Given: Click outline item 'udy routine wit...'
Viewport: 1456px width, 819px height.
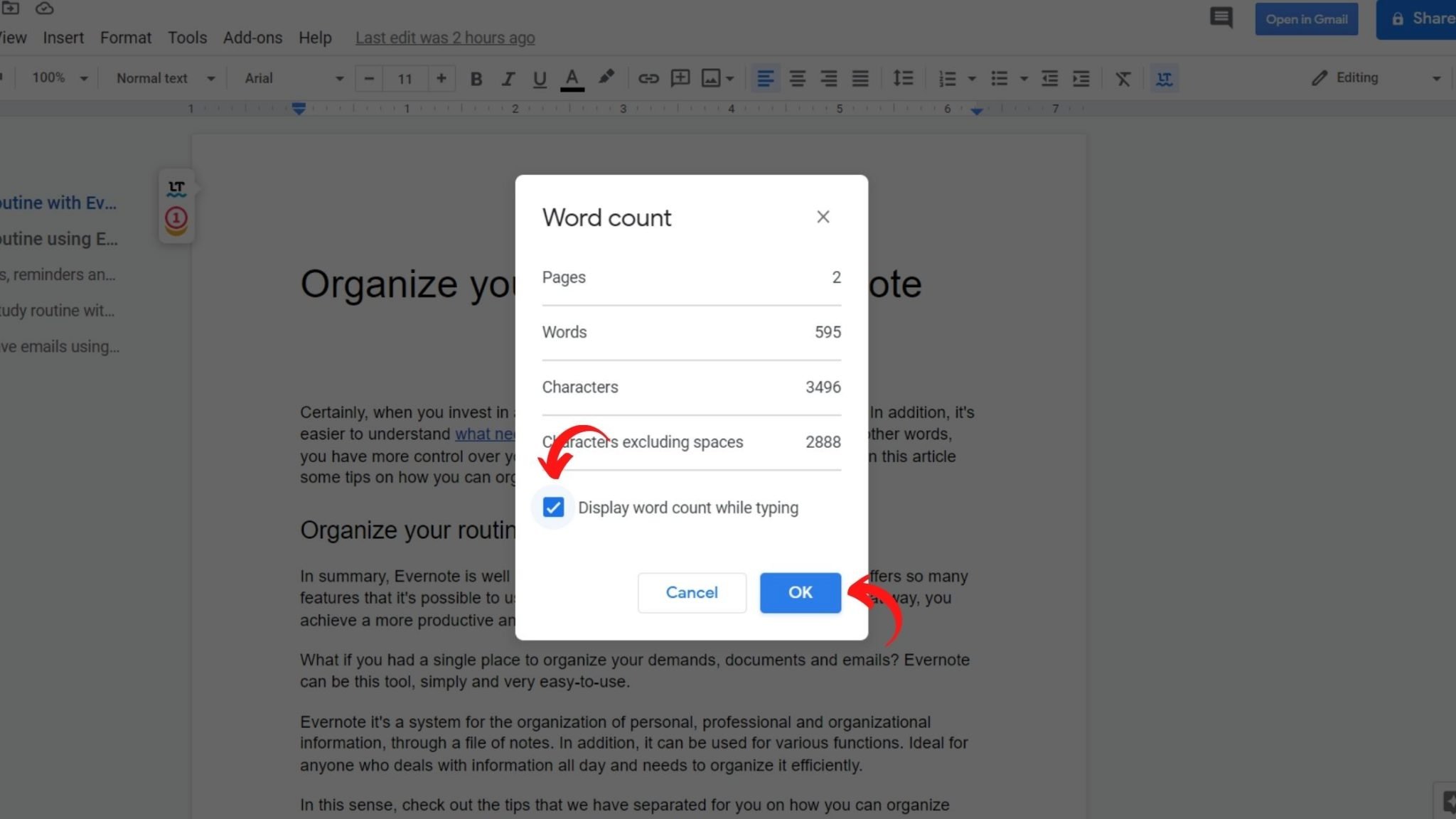Looking at the screenshot, I should [x=57, y=311].
